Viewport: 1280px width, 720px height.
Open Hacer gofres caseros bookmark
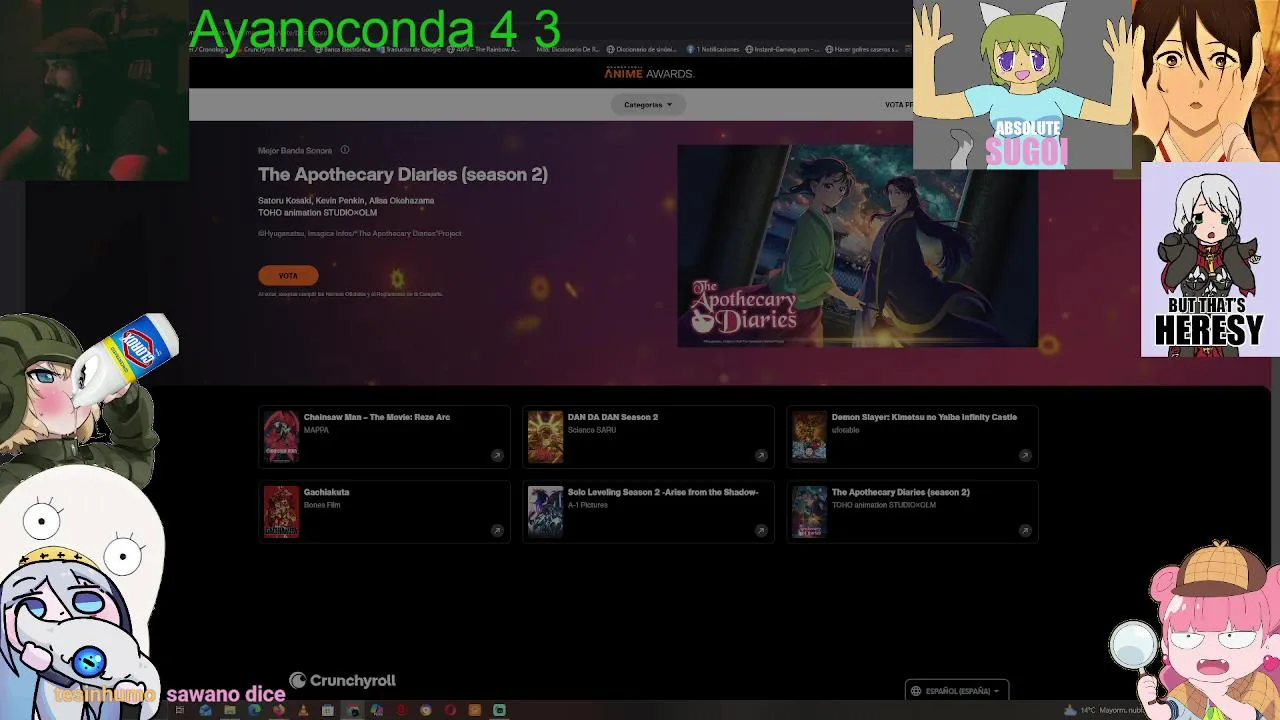coord(862,49)
